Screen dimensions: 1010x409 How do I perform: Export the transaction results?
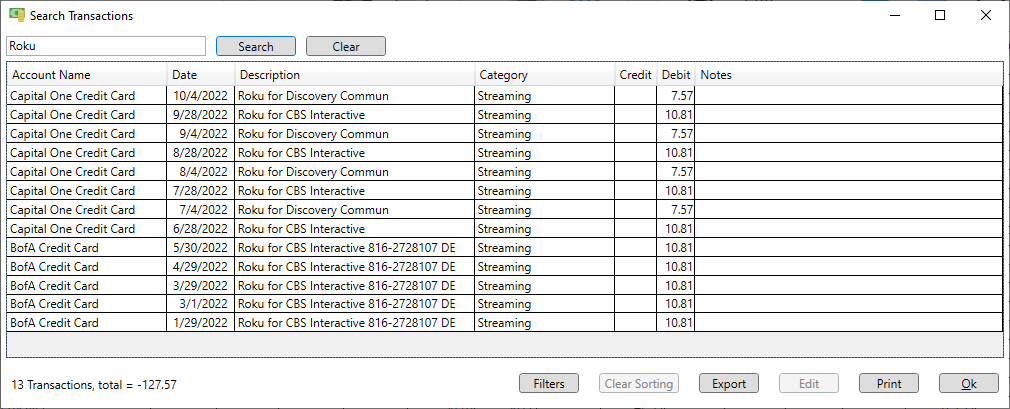pyautogui.click(x=729, y=383)
